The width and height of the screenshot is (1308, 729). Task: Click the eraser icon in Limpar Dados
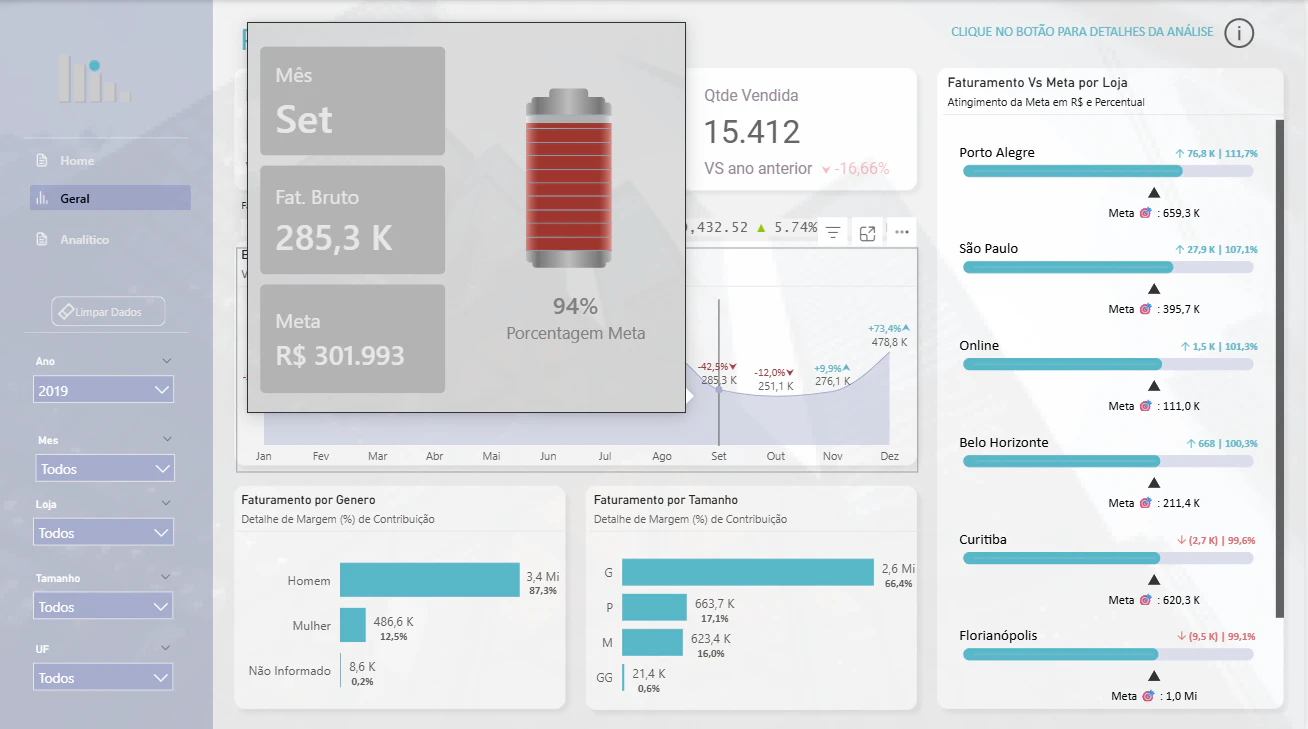tap(65, 312)
